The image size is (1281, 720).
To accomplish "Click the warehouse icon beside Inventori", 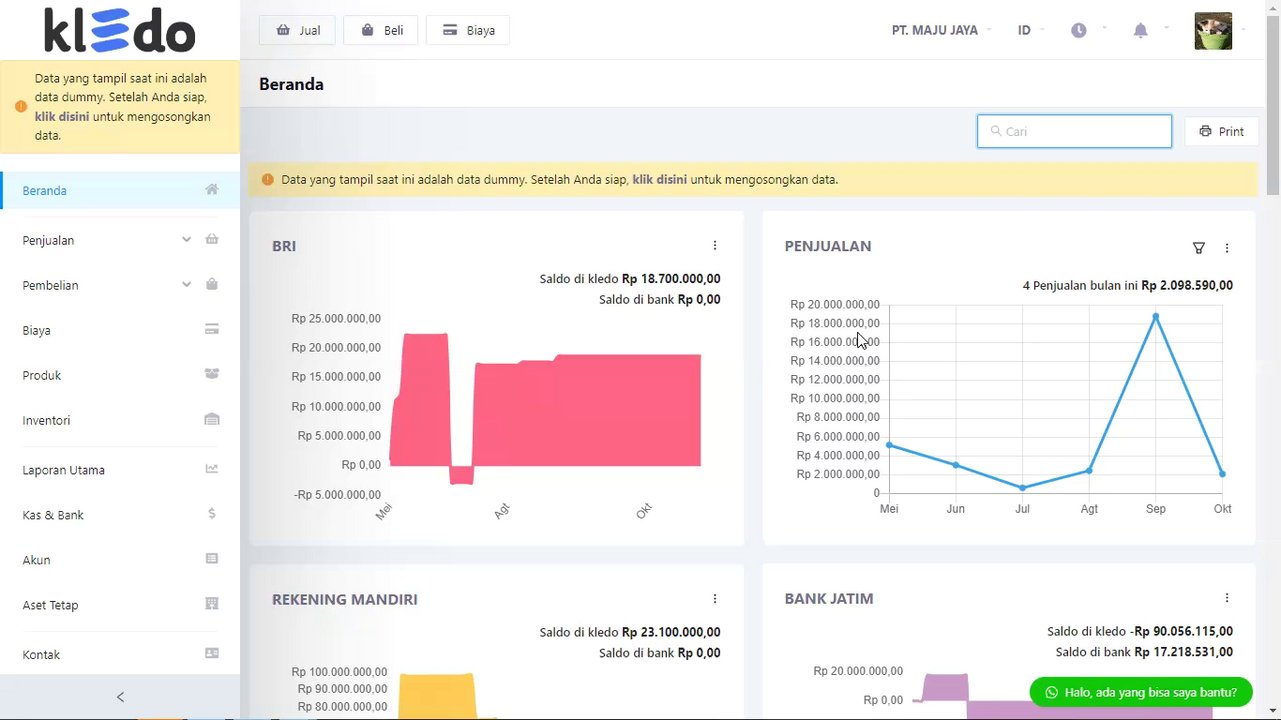I will tap(212, 419).
